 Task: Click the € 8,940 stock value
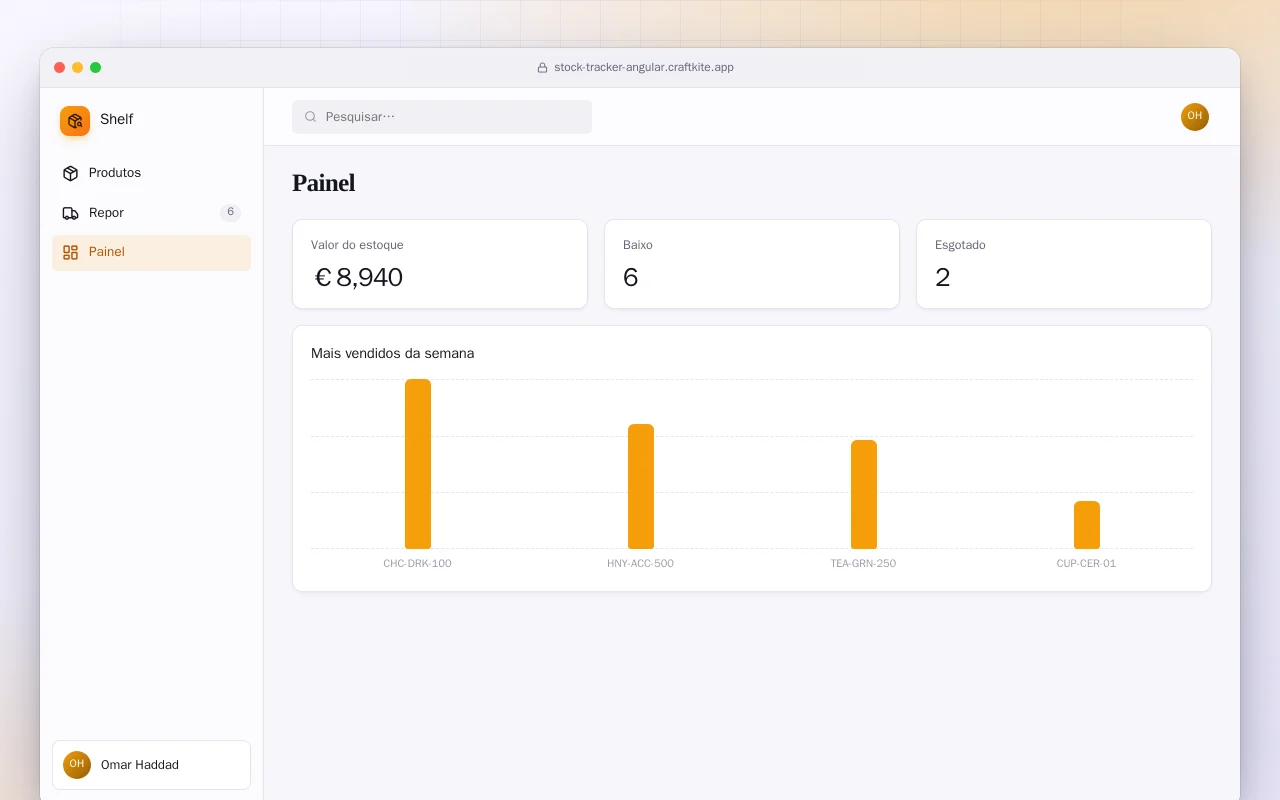point(357,278)
